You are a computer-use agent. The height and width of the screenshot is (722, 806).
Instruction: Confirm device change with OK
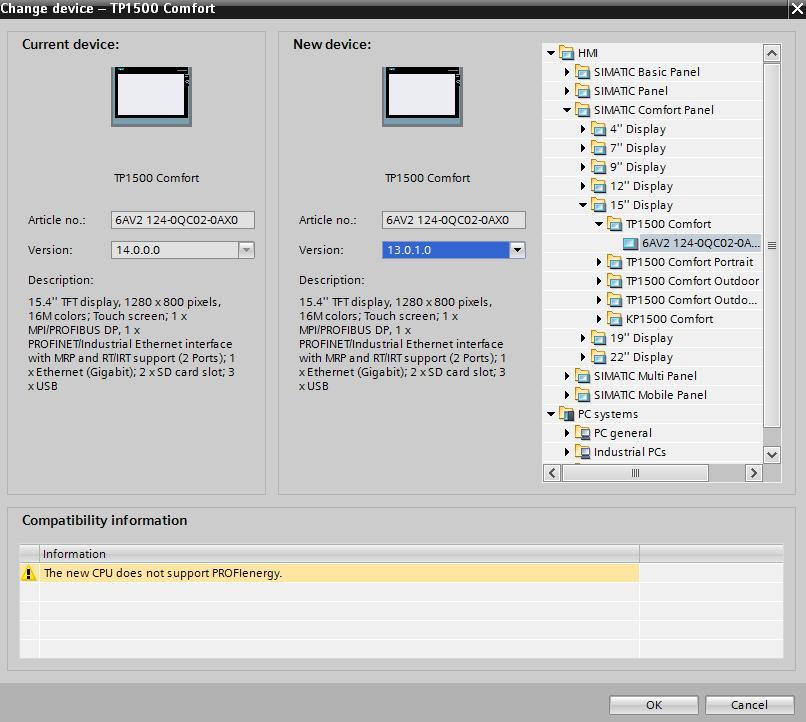tap(654, 705)
